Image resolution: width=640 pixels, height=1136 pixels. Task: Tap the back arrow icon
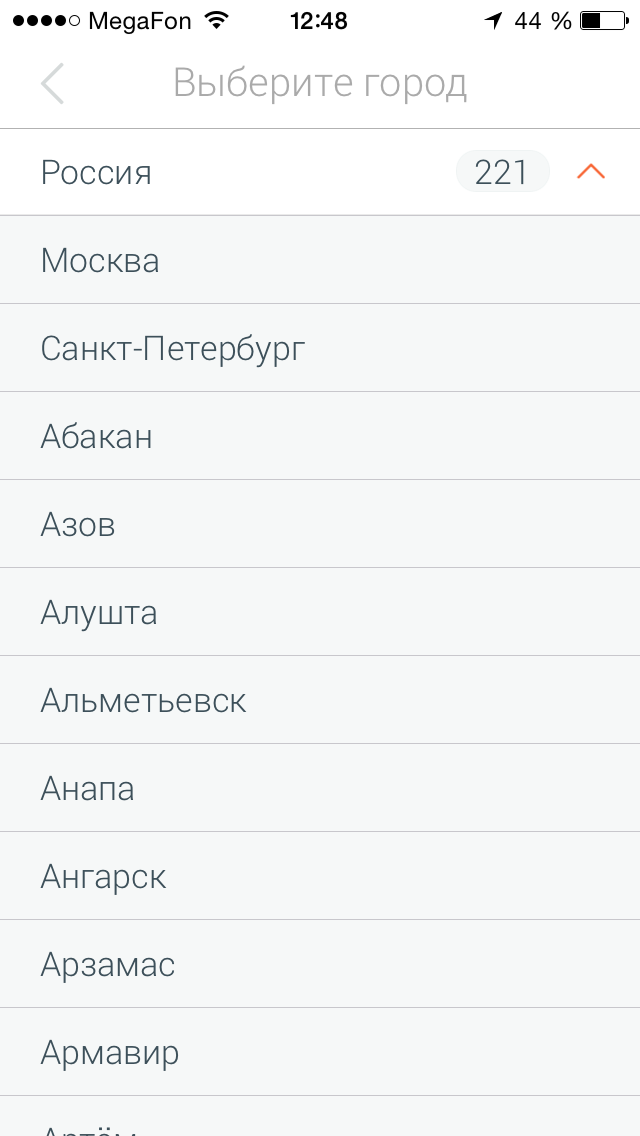click(53, 84)
